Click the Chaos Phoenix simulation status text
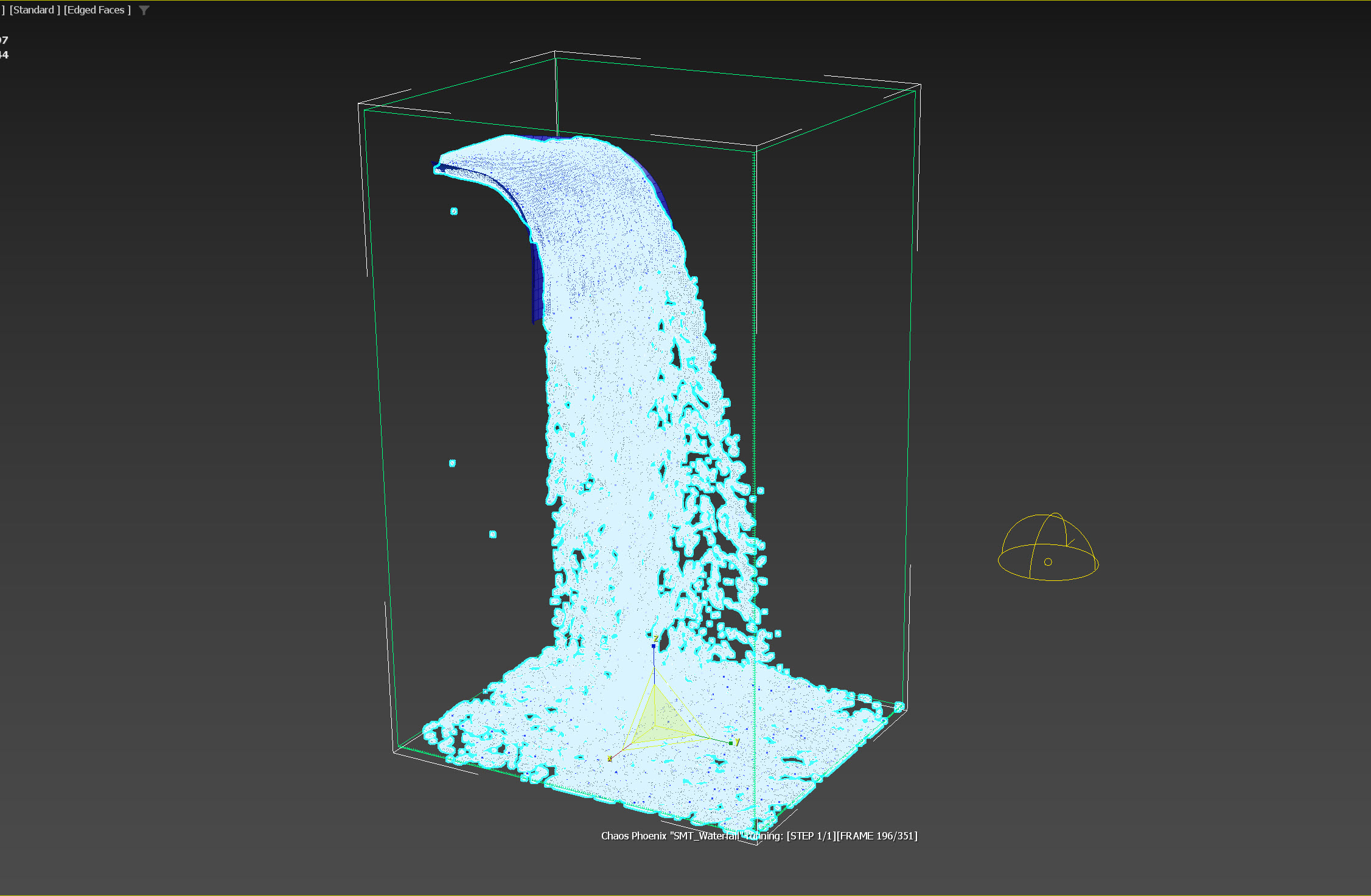This screenshot has width=1371, height=896. (x=759, y=836)
